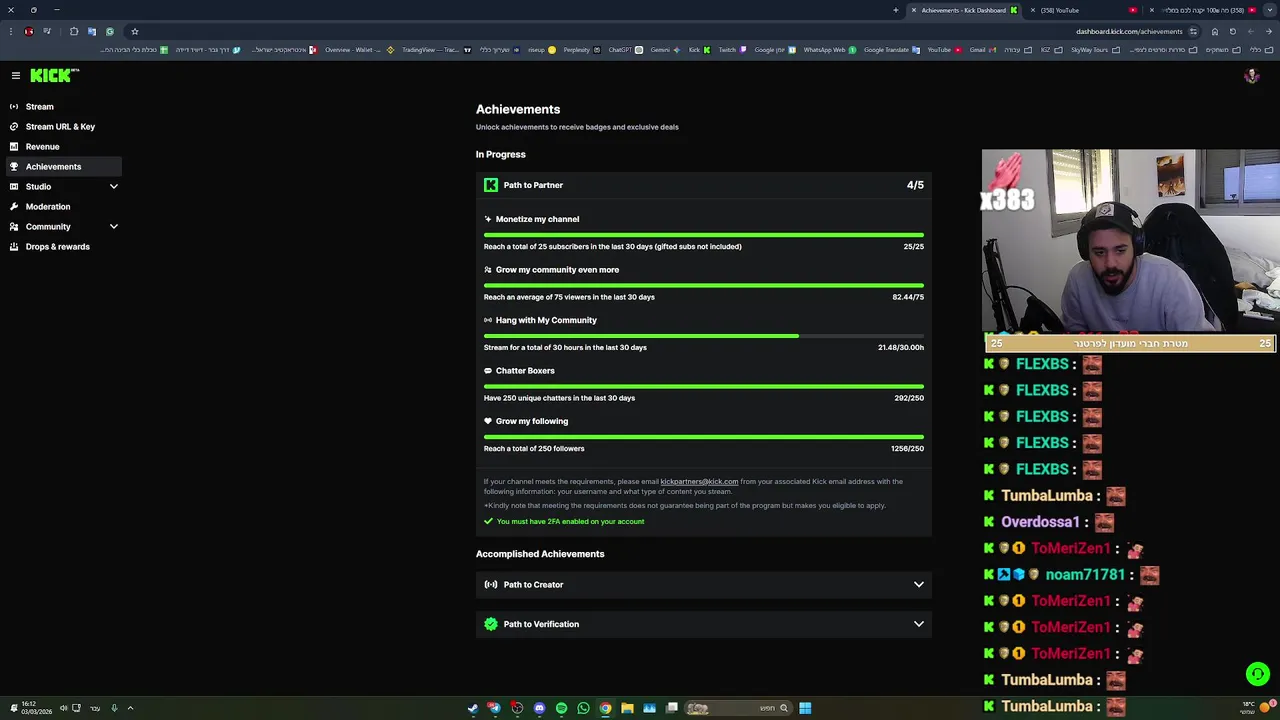This screenshot has height=720, width=1280.
Task: Open the ChatGPT bookmark
Action: pyautogui.click(x=624, y=50)
